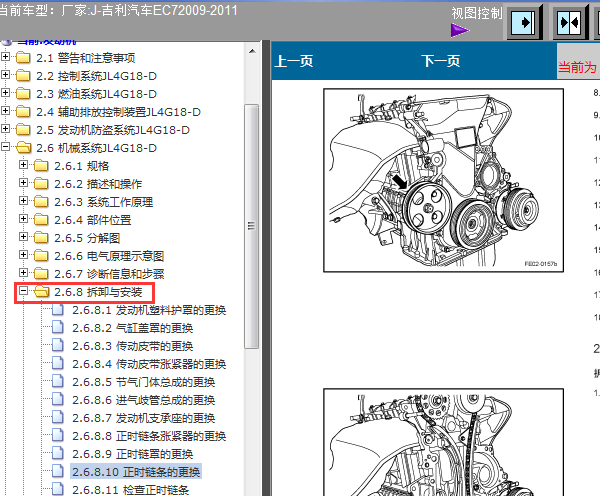
Task: Click the expand-right view control icon
Action: (x=523, y=23)
